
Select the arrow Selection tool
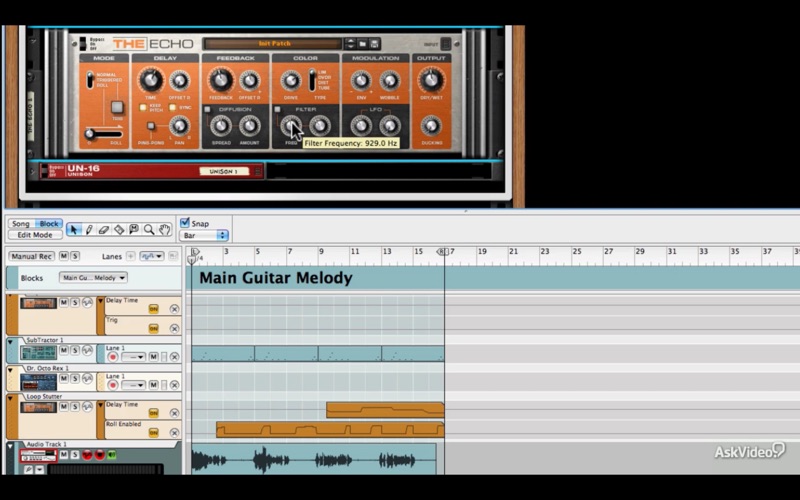tap(73, 230)
